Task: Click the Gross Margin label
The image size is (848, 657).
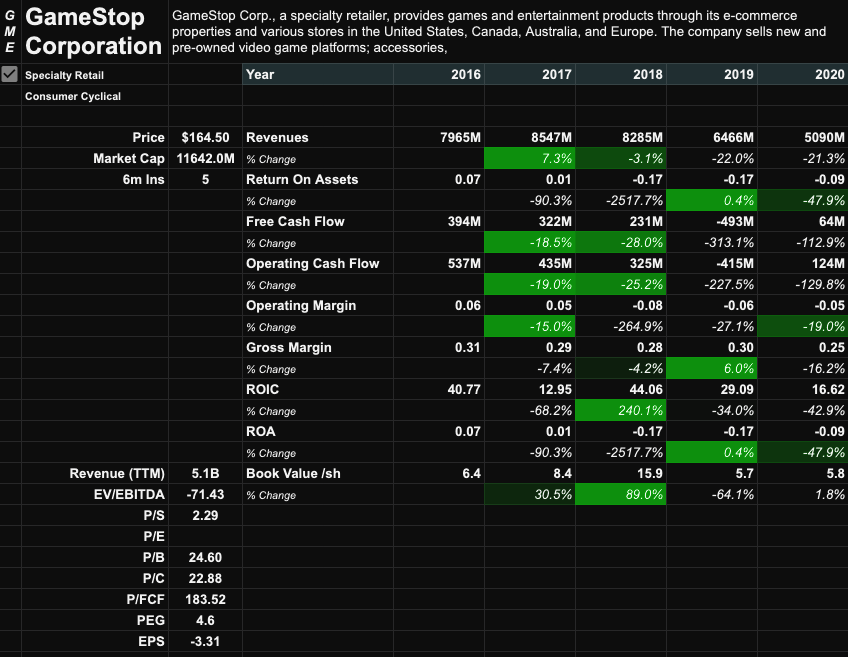Action: (x=317, y=347)
